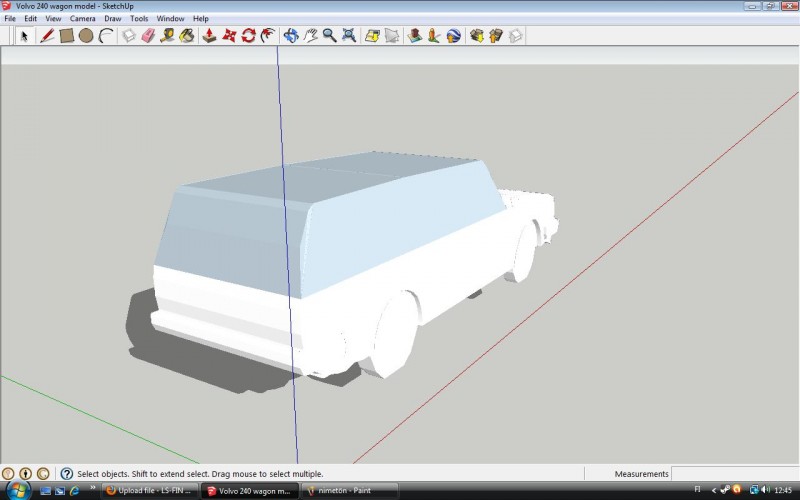This screenshot has width=800, height=500.
Task: Click the greyed Share Component icon
Action: [x=515, y=36]
